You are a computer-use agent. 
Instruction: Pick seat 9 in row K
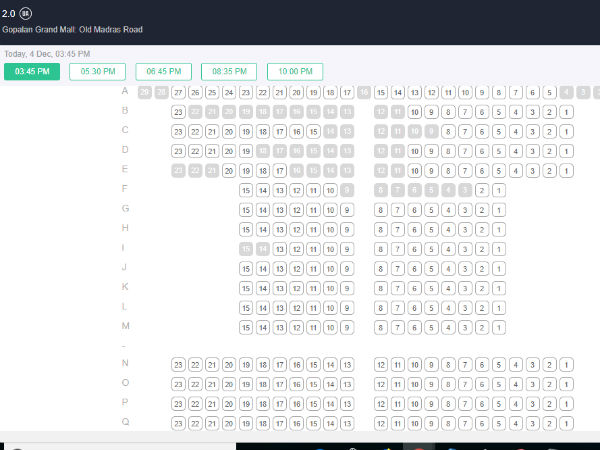point(347,287)
